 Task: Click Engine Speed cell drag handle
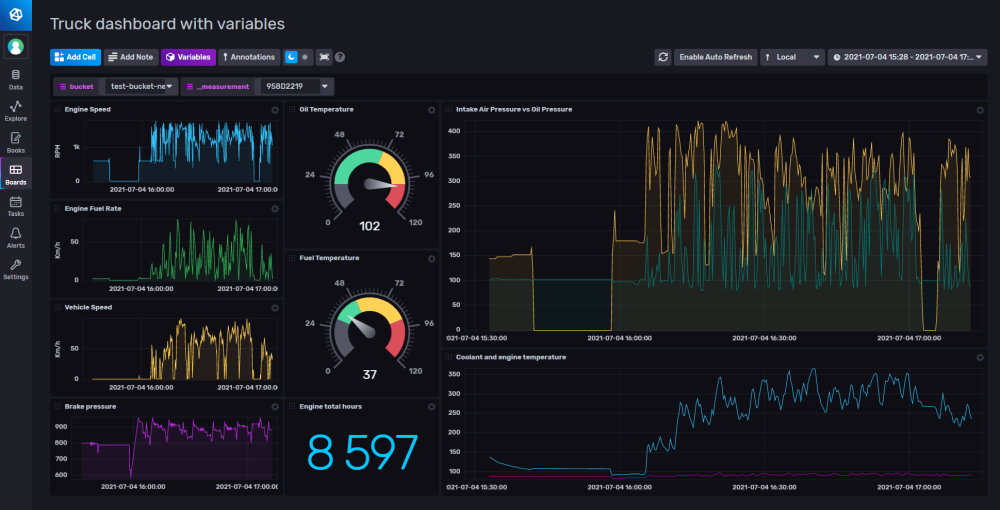click(57, 110)
